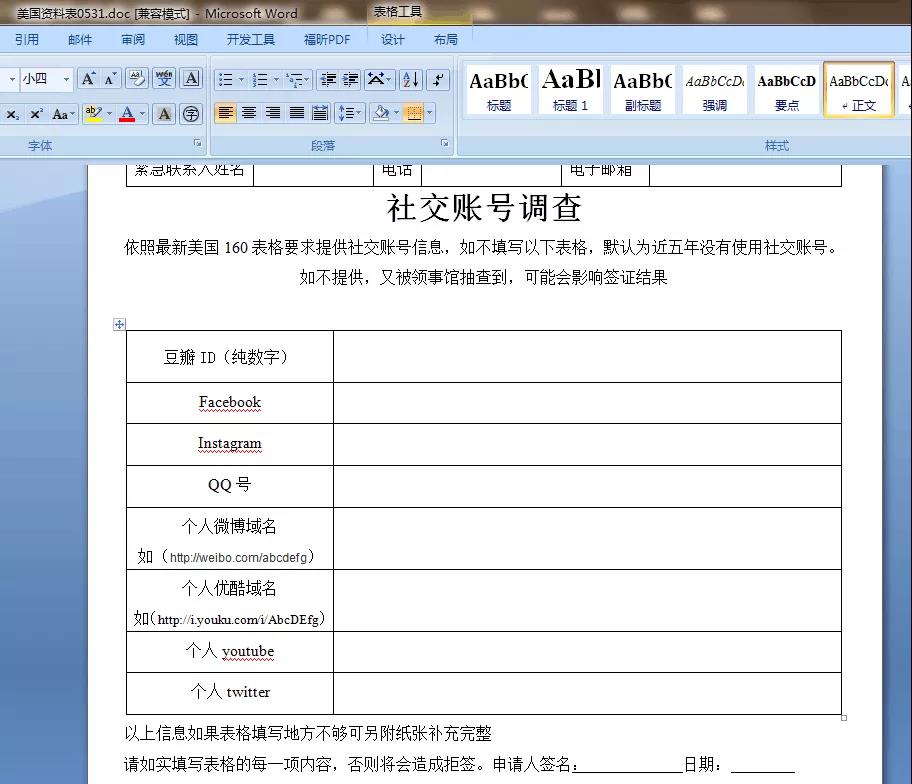
Task: Apply the bullet list
Action: 225,80
